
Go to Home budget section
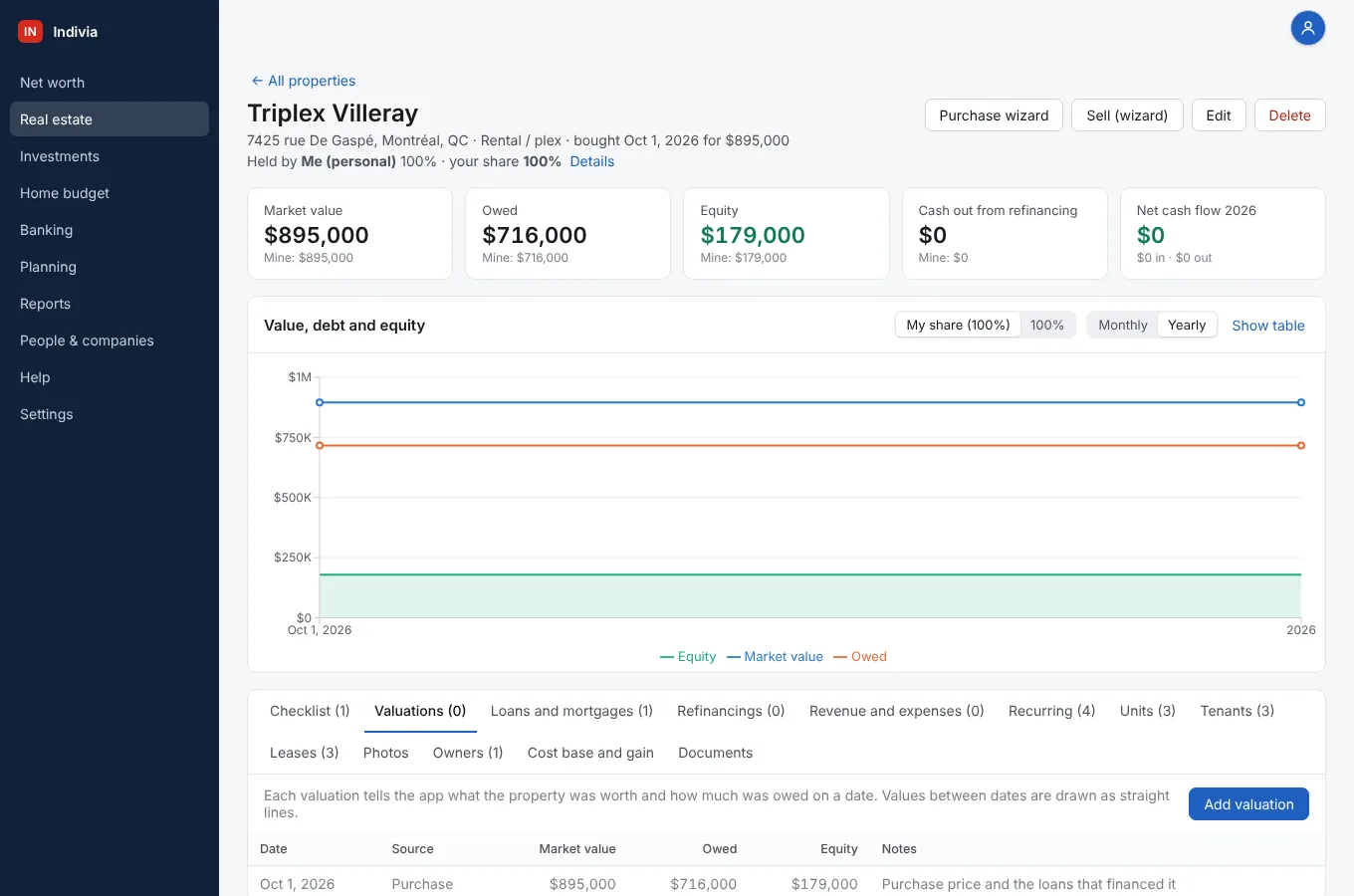[x=110, y=193]
